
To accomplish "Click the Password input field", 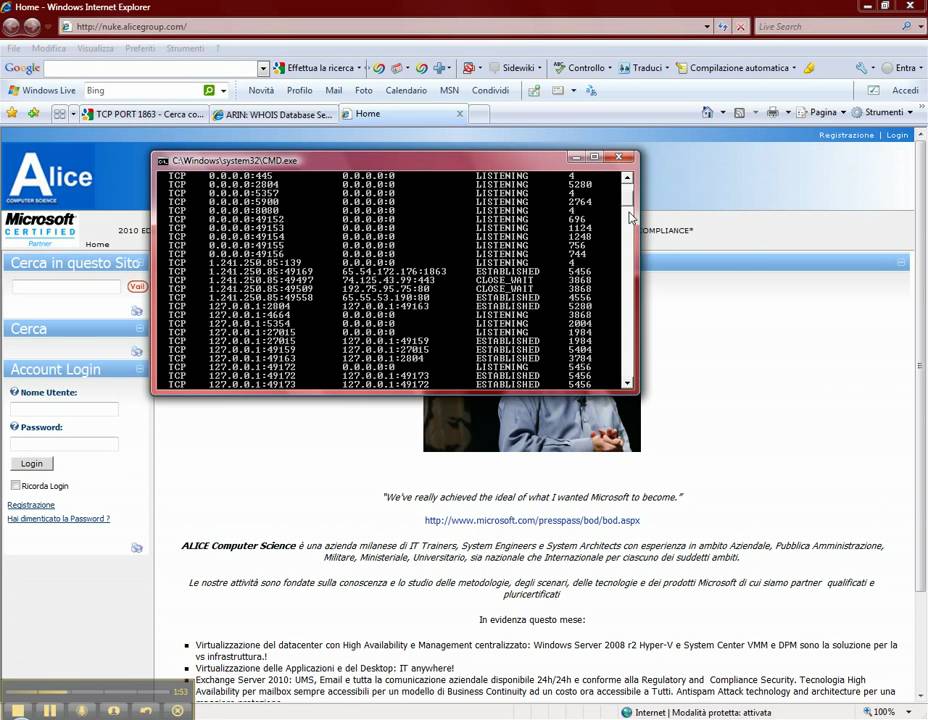I will (x=65, y=444).
